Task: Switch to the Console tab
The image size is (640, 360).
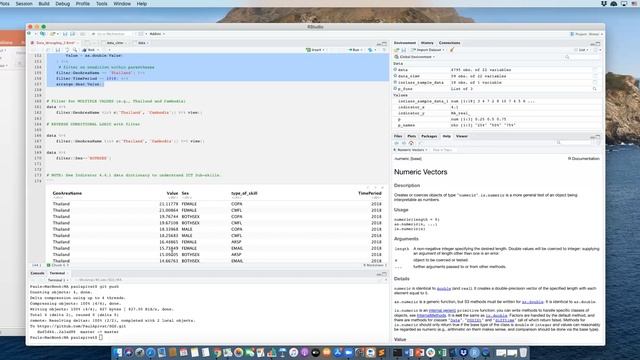Action: click(x=37, y=273)
